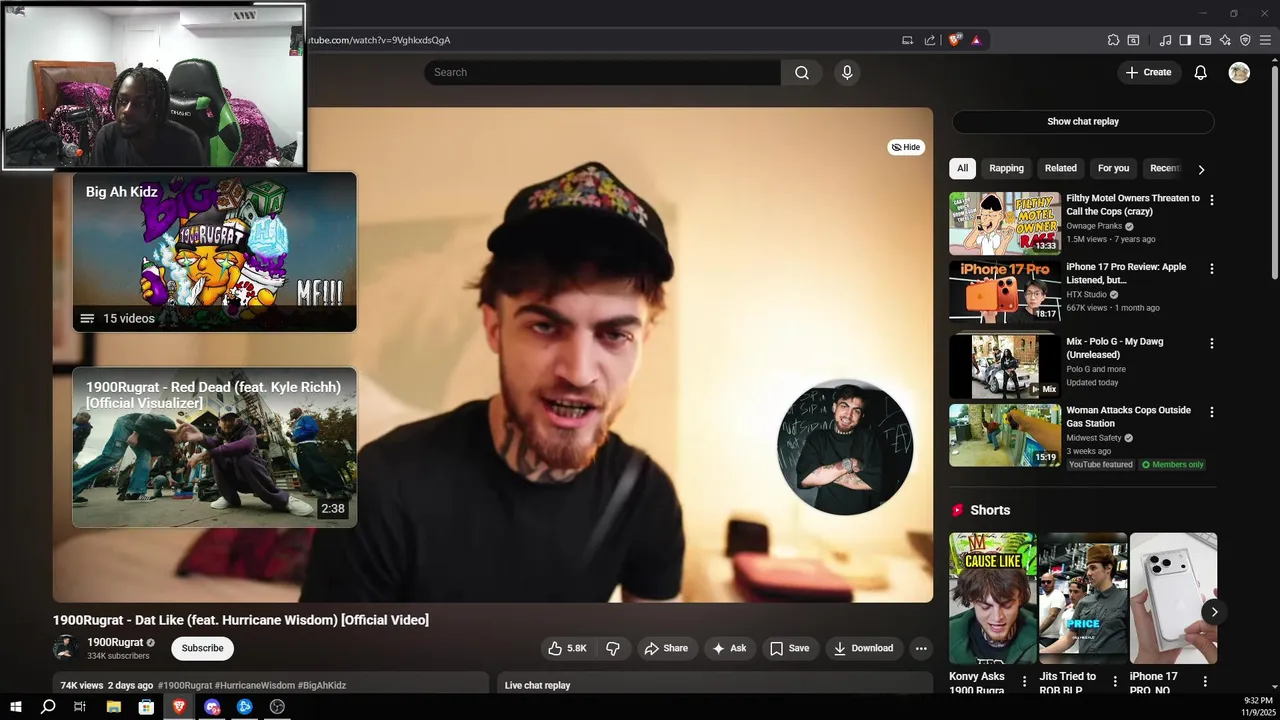Viewport: 1280px width, 720px height.
Task: Click the browser address bar URL
Action: click(x=378, y=40)
